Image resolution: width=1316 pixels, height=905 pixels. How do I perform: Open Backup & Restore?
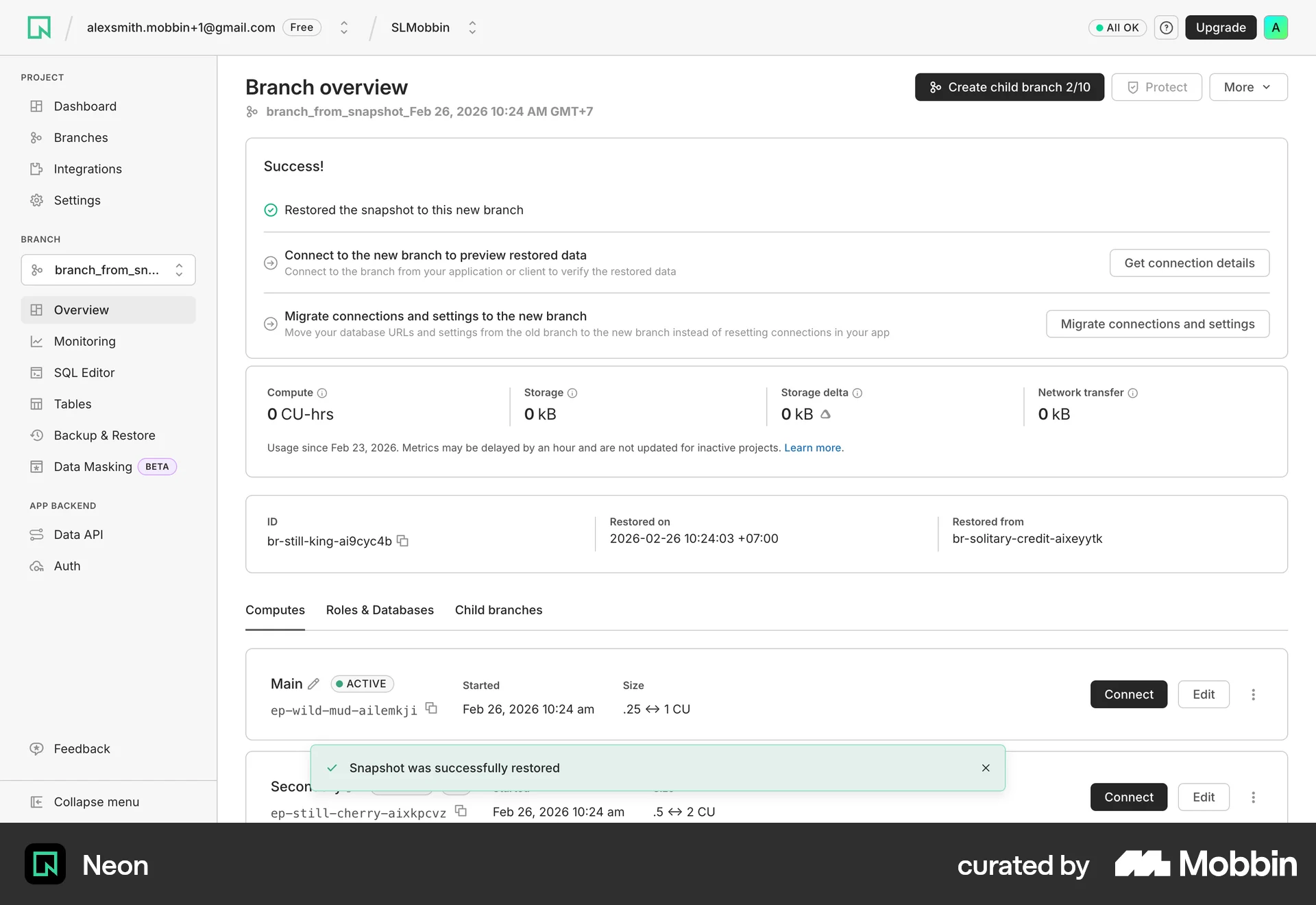tap(108, 435)
